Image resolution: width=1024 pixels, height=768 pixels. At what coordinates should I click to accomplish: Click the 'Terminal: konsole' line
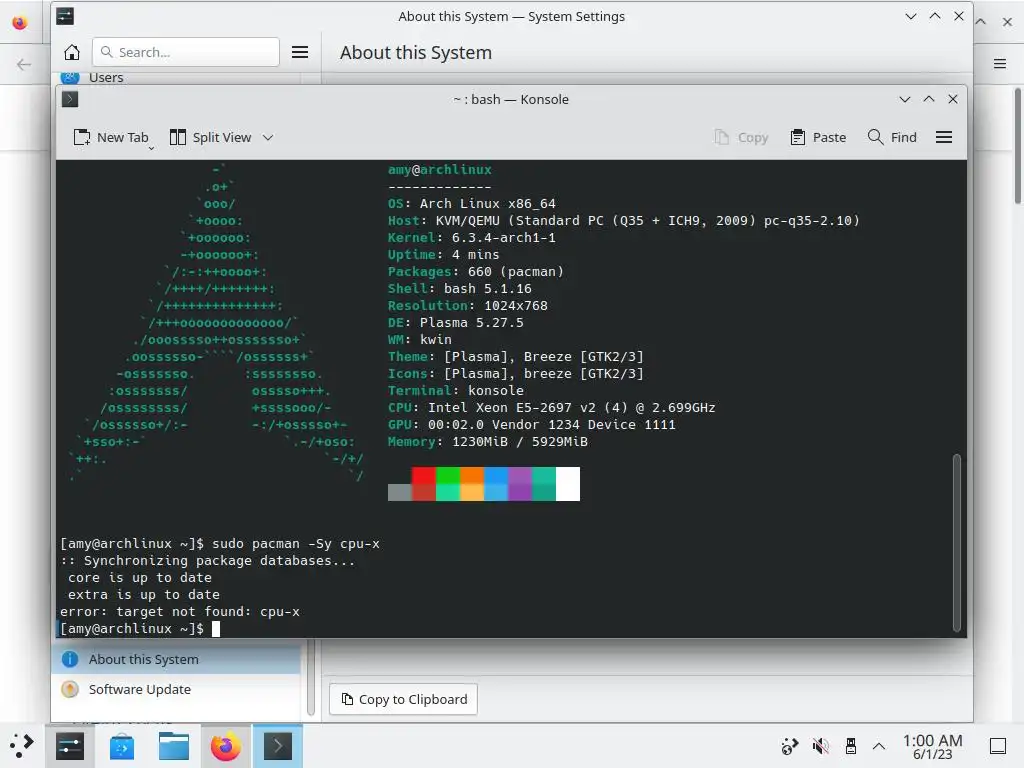(x=456, y=391)
